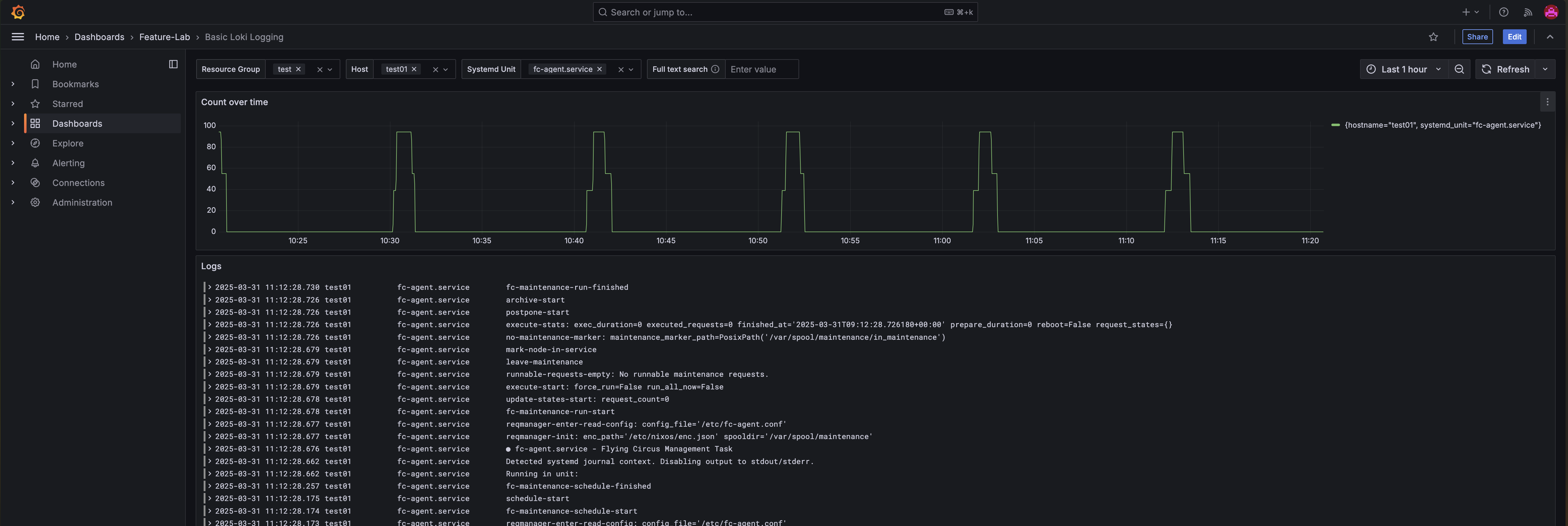The height and width of the screenshot is (526, 1568).
Task: Expand the Alerting sidebar section
Action: [x=13, y=163]
